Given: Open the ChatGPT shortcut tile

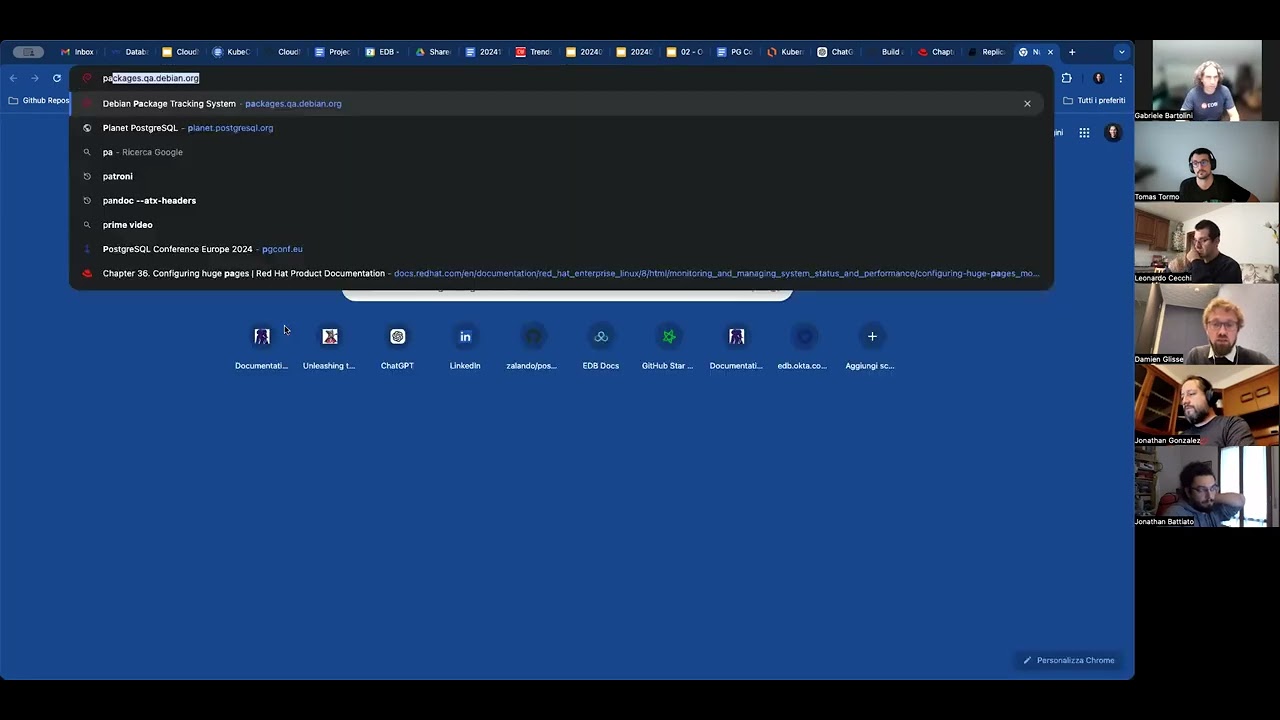Looking at the screenshot, I should pyautogui.click(x=397, y=346).
